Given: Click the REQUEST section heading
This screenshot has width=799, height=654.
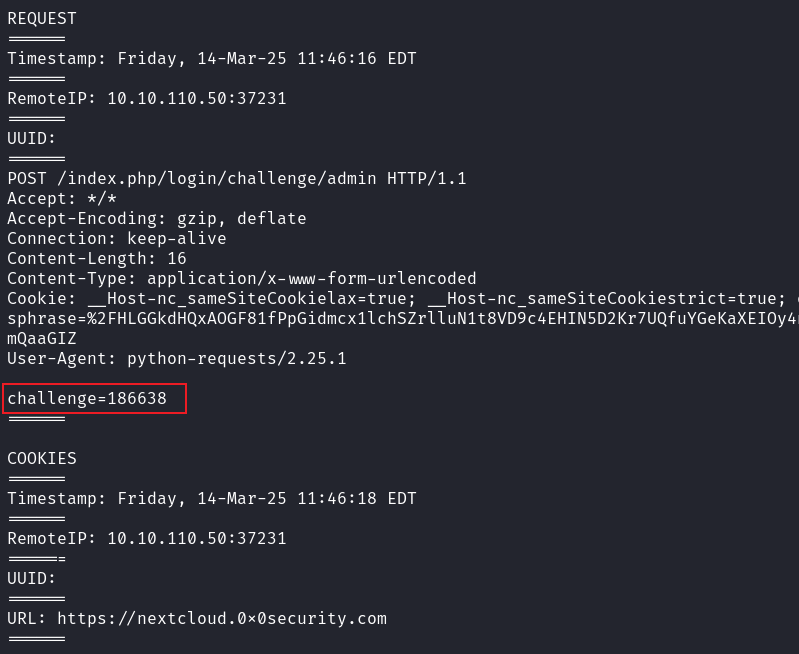Looking at the screenshot, I should 42,18.
